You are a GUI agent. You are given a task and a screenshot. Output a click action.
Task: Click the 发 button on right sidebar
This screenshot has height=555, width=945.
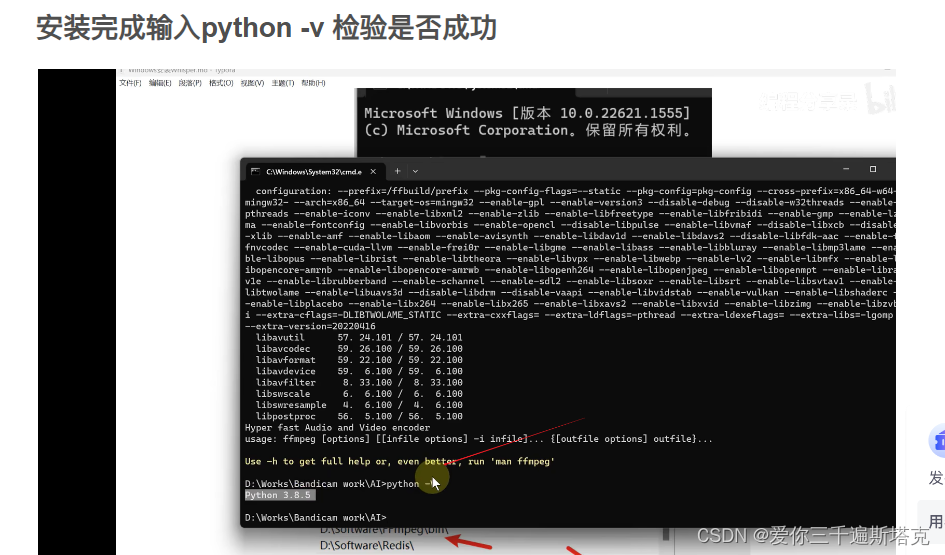tap(936, 478)
